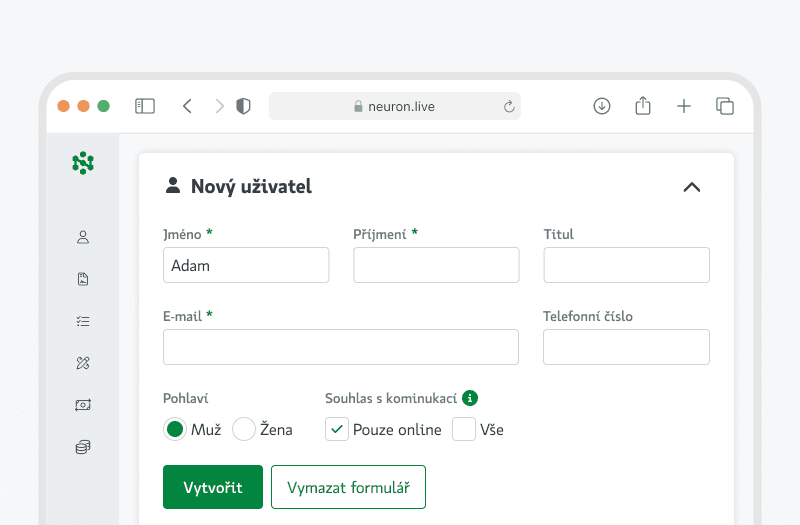Image resolution: width=800 pixels, height=525 pixels.
Task: Collapse the Nový uživatel panel
Action: [692, 187]
